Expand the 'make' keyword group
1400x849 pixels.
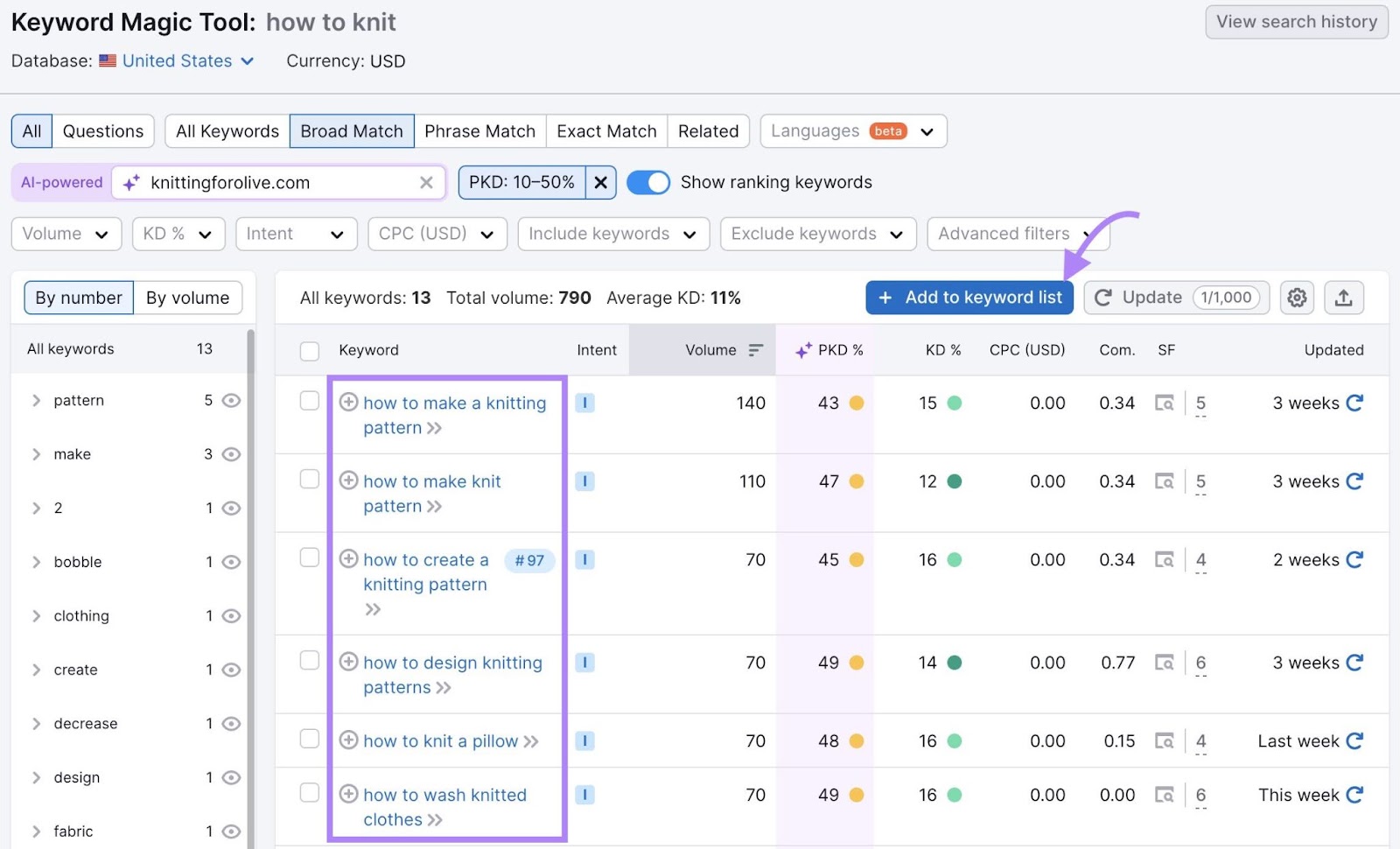[37, 454]
